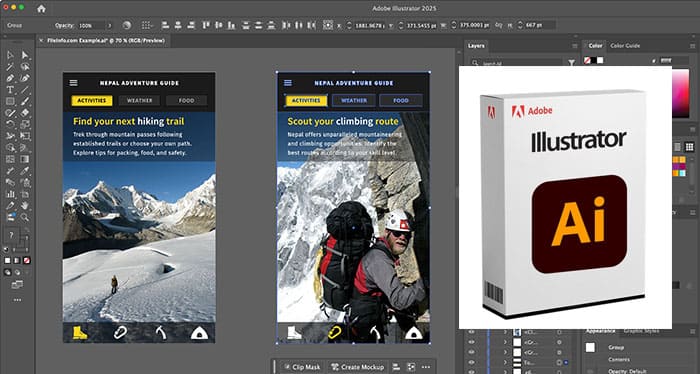
Task: Select the Zoom tool
Action: (x=25, y=217)
